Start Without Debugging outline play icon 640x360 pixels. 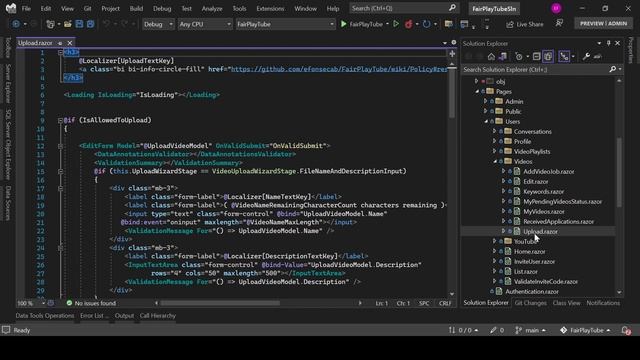point(396,24)
